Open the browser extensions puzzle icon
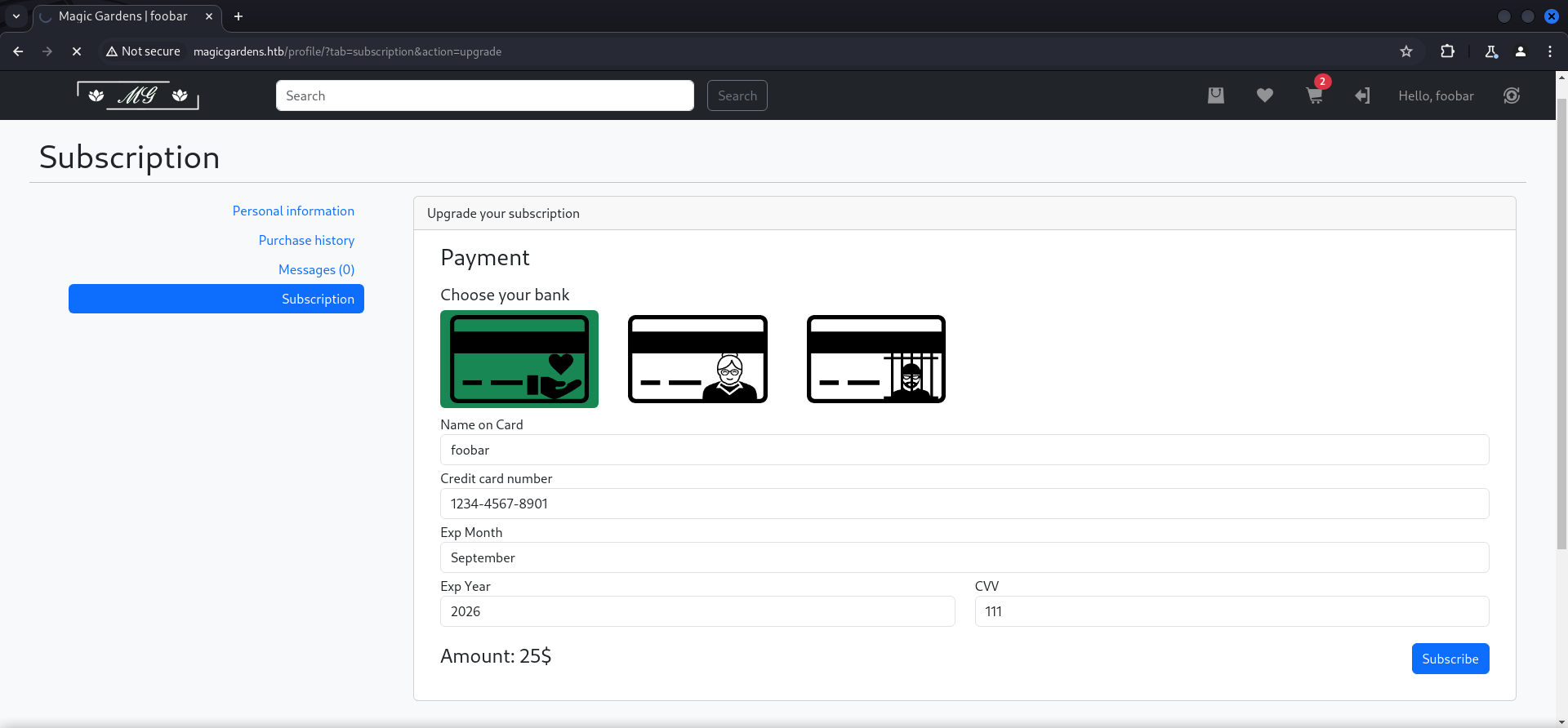Screen dimensions: 1568x728 tap(1447, 51)
